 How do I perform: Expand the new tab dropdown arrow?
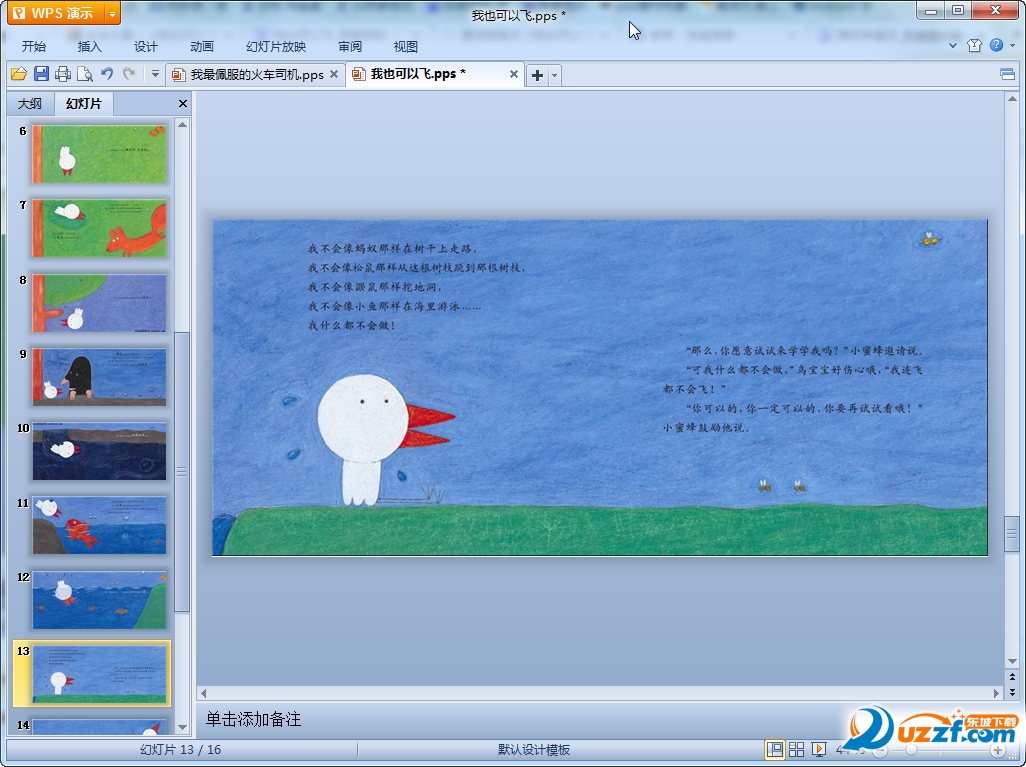coord(554,75)
